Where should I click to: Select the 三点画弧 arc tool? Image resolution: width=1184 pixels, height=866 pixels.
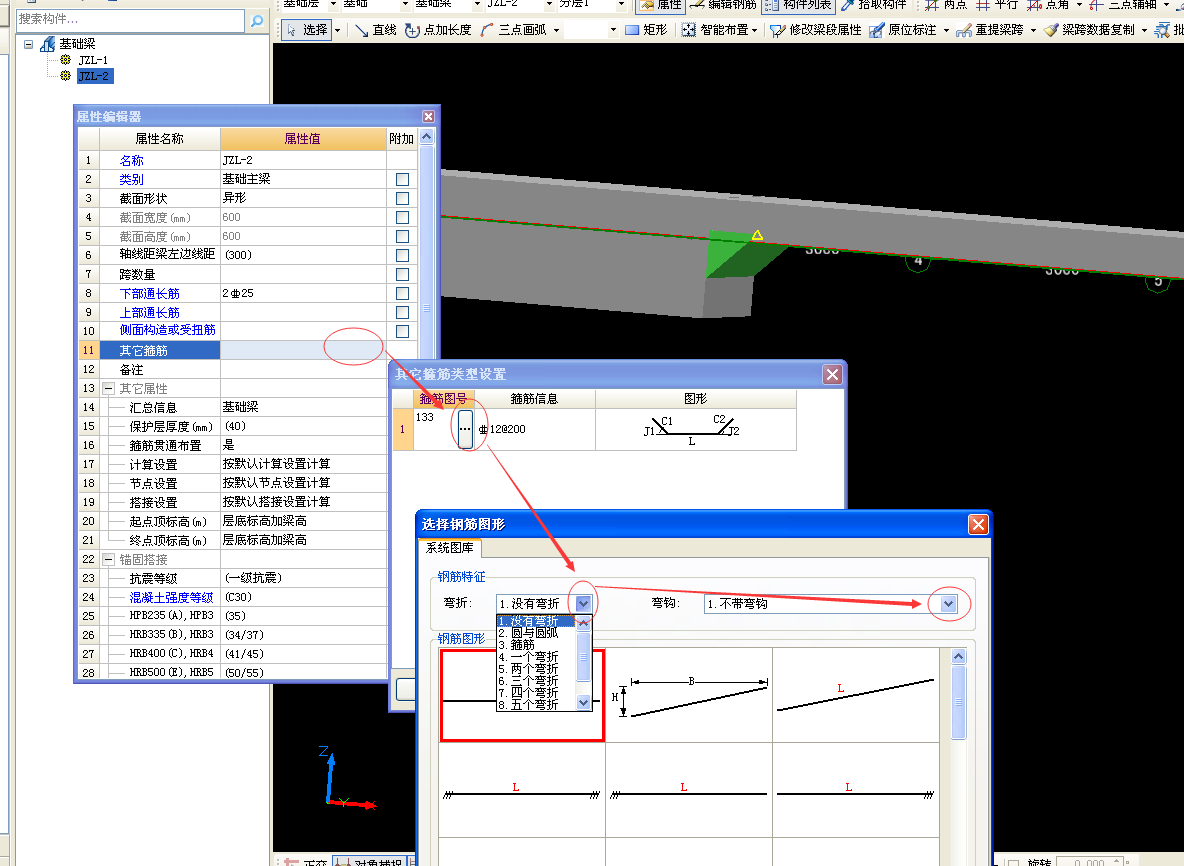(x=513, y=29)
